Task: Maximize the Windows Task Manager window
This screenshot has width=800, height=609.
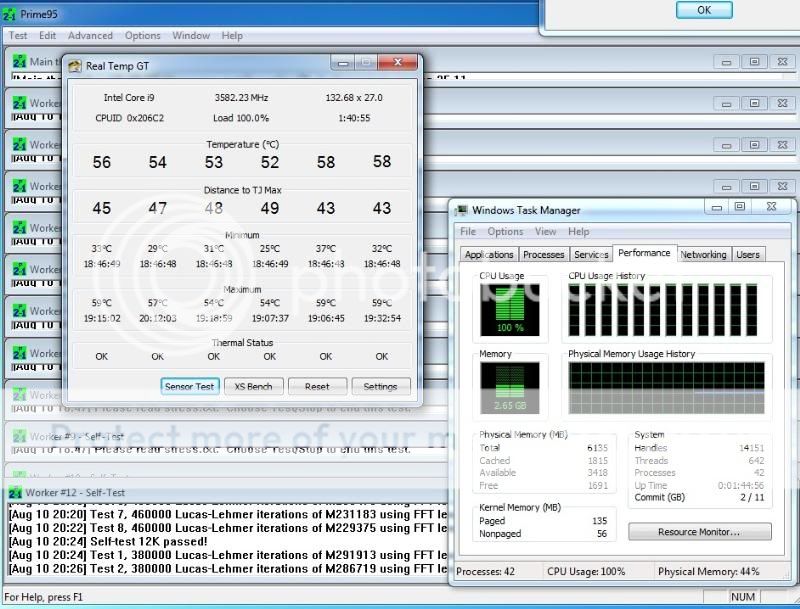Action: 740,207
